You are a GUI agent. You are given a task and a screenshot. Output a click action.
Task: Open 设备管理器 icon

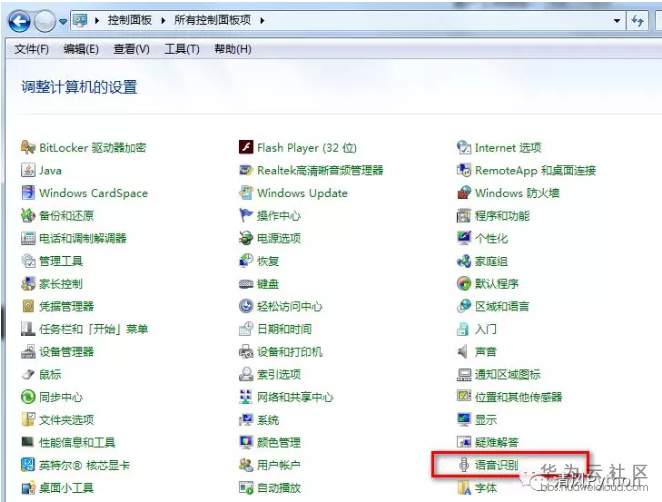coord(28,352)
